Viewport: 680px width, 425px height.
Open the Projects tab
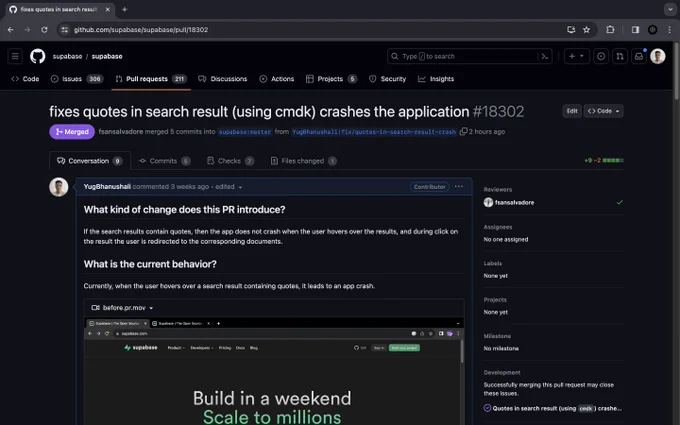(331, 78)
